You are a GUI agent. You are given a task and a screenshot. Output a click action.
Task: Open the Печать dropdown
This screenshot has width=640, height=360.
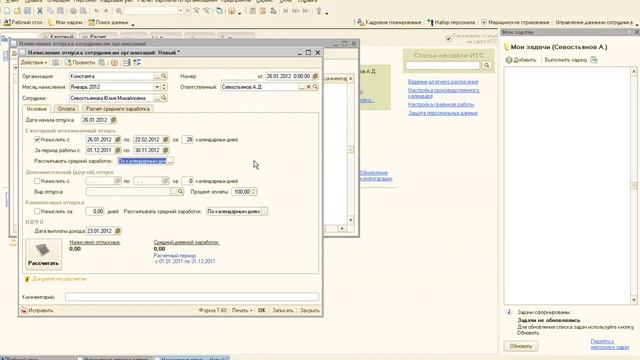242,311
